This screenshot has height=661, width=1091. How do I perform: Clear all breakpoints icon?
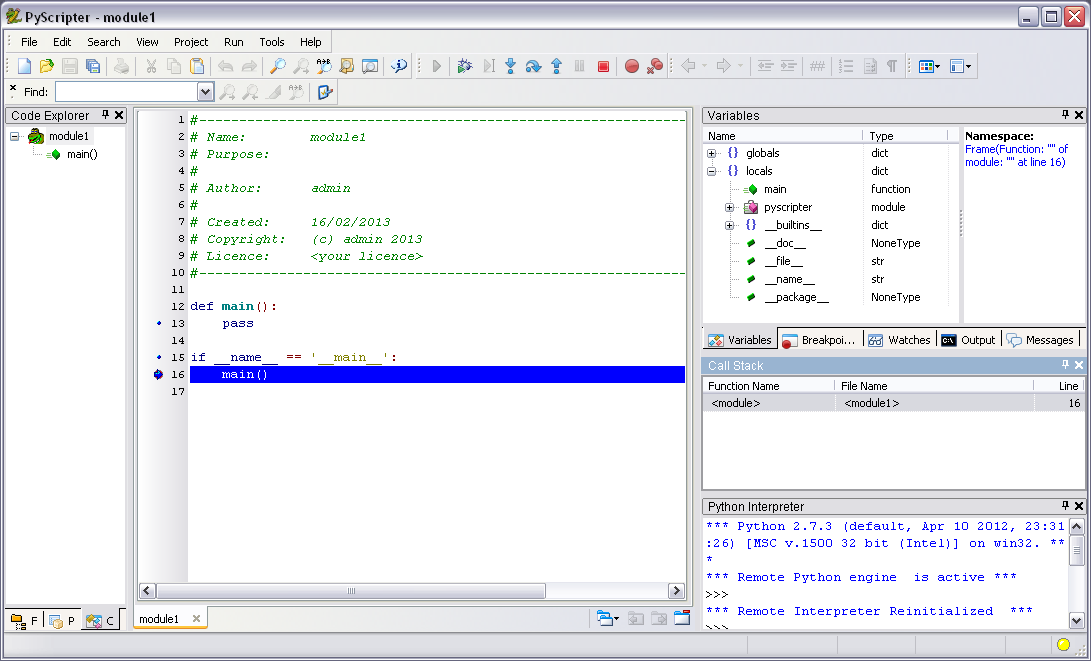(655, 66)
